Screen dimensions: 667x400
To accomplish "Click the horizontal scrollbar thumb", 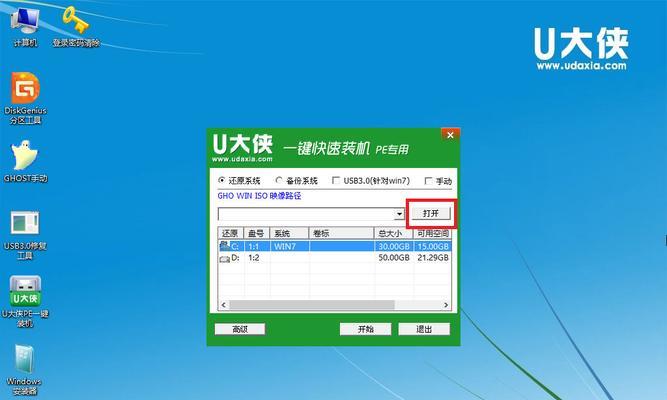I will pyautogui.click(x=312, y=305).
